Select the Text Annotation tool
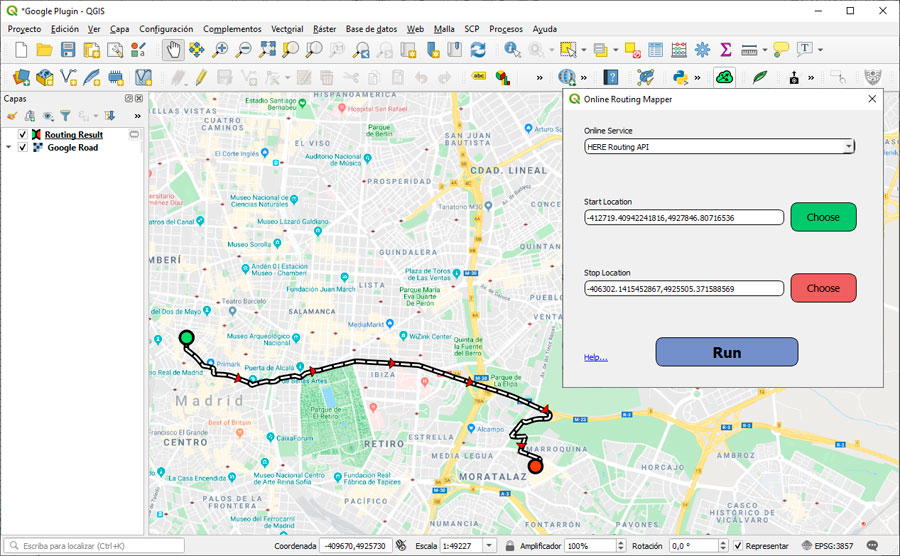This screenshot has width=900, height=556. (805, 49)
